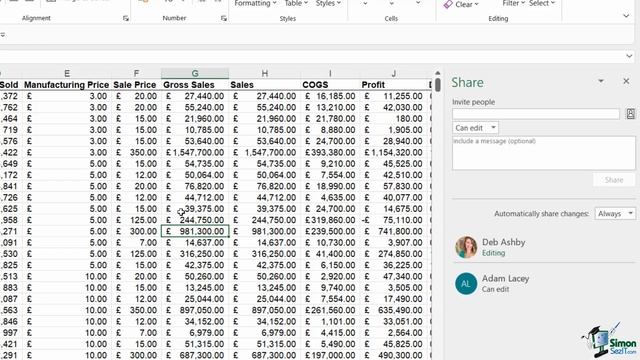The height and width of the screenshot is (360, 640).
Task: Select column G header
Action: pos(195,73)
